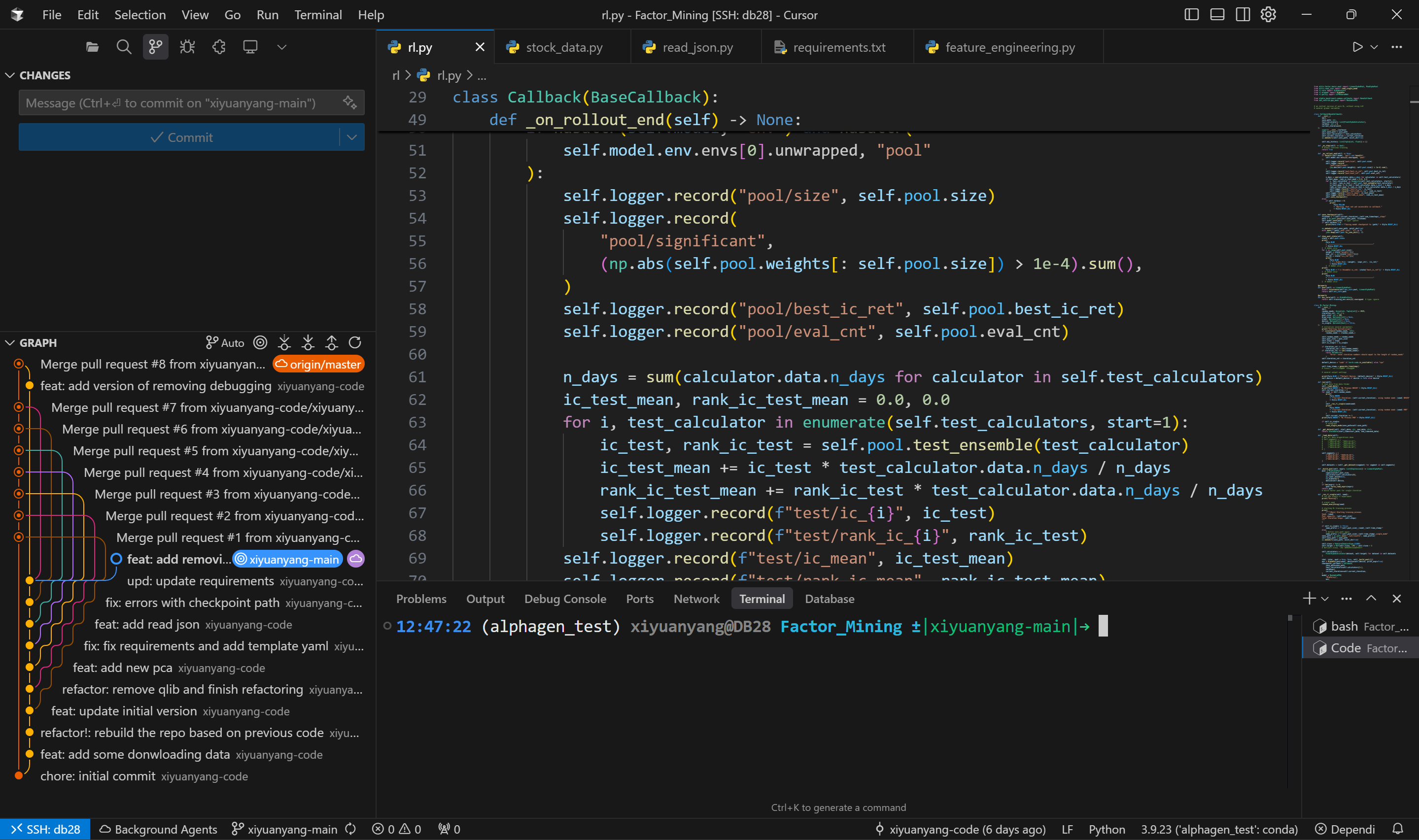Image resolution: width=1419 pixels, height=840 pixels.
Task: Click the SSH: db28 remote indicator
Action: (45, 829)
